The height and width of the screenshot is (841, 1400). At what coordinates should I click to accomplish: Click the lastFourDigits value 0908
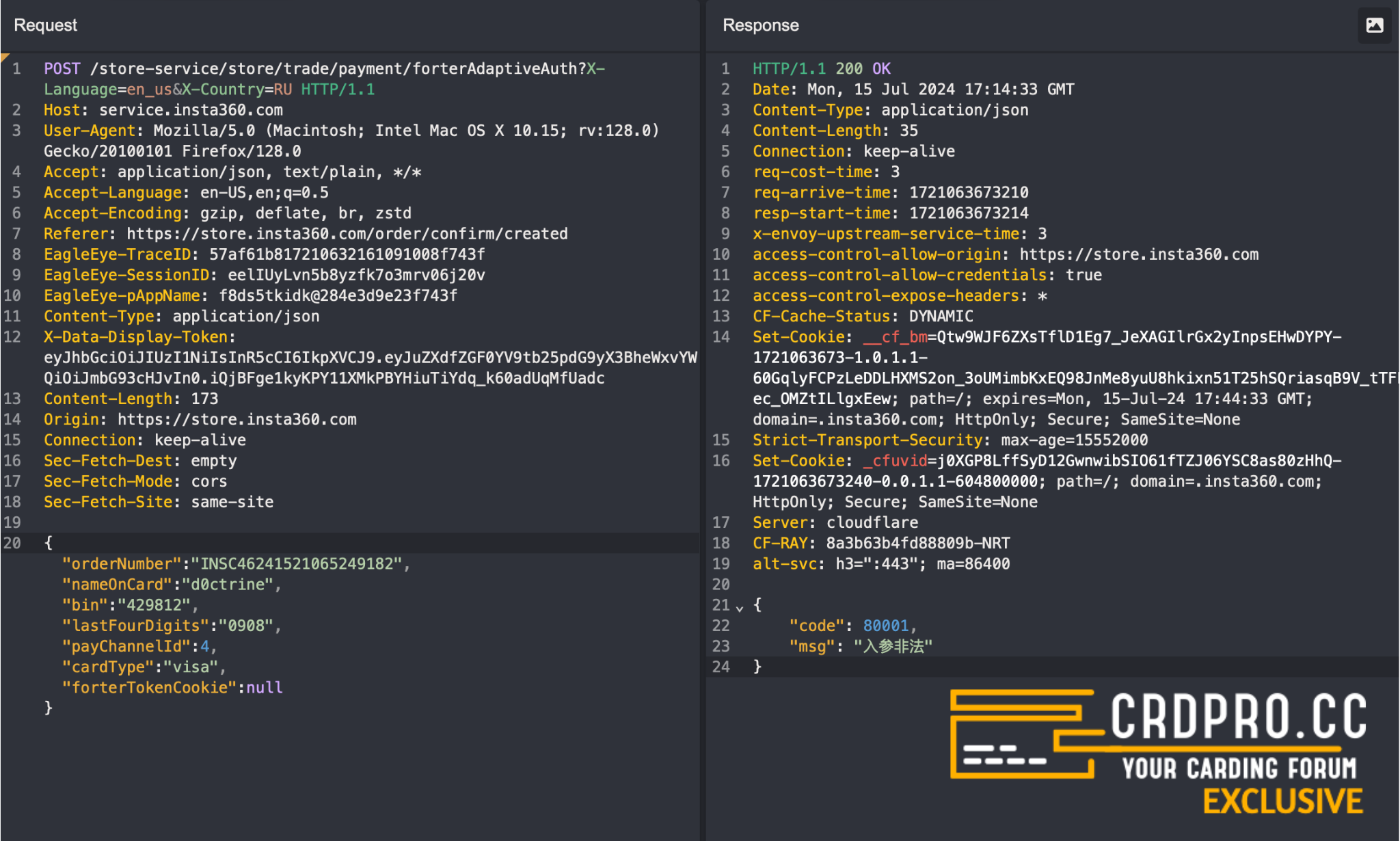tap(245, 626)
